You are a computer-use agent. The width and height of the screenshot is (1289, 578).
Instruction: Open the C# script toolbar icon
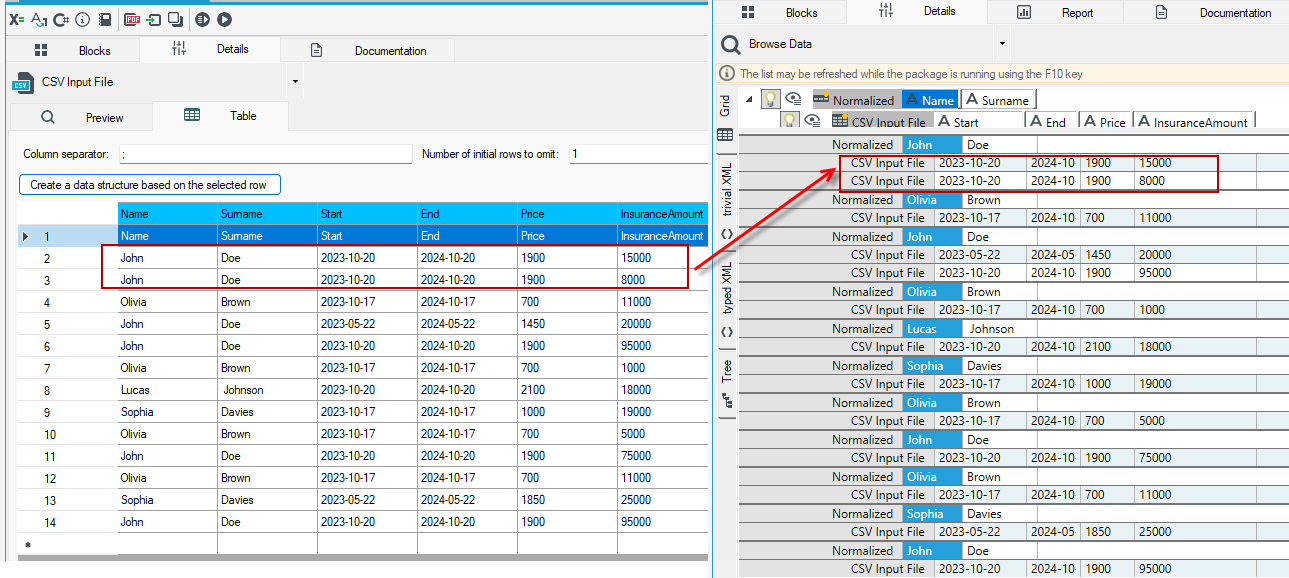[61, 19]
